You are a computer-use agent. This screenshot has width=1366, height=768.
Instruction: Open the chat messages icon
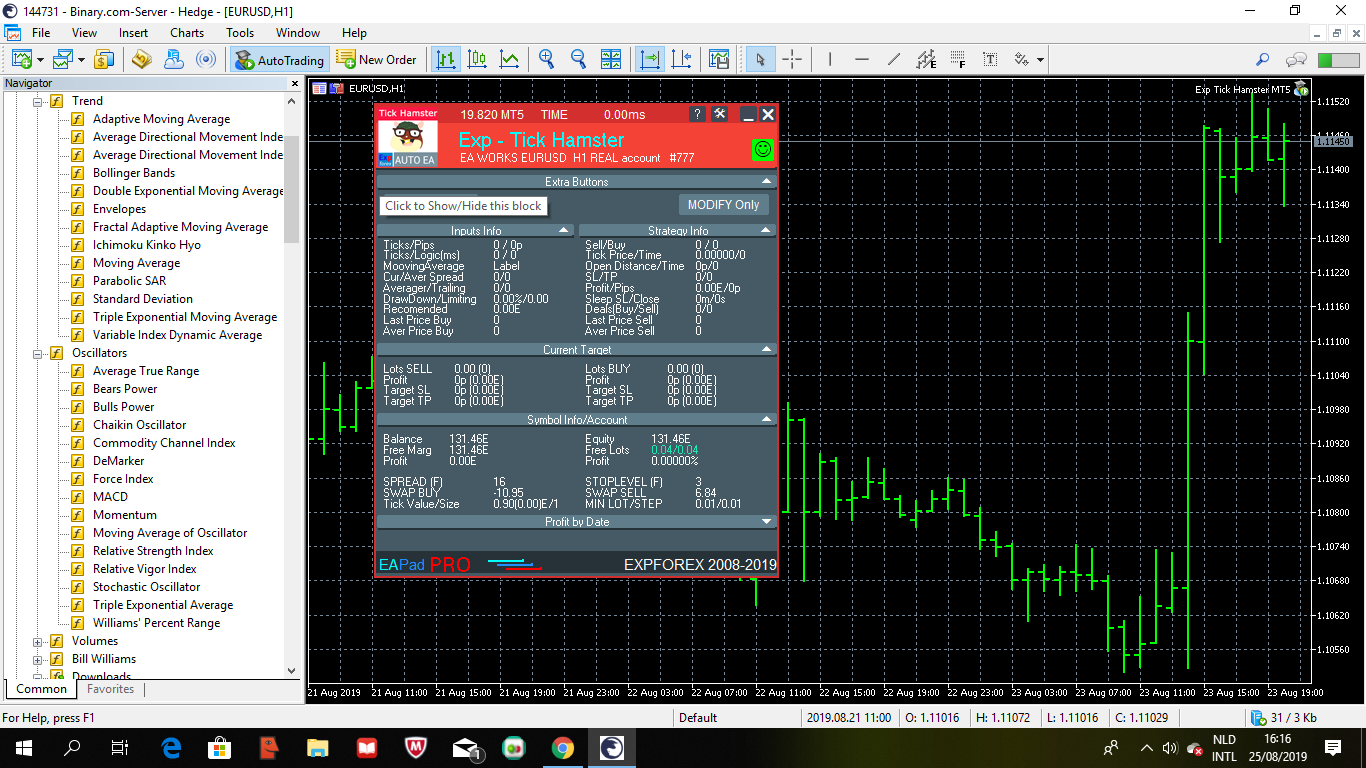click(1297, 60)
